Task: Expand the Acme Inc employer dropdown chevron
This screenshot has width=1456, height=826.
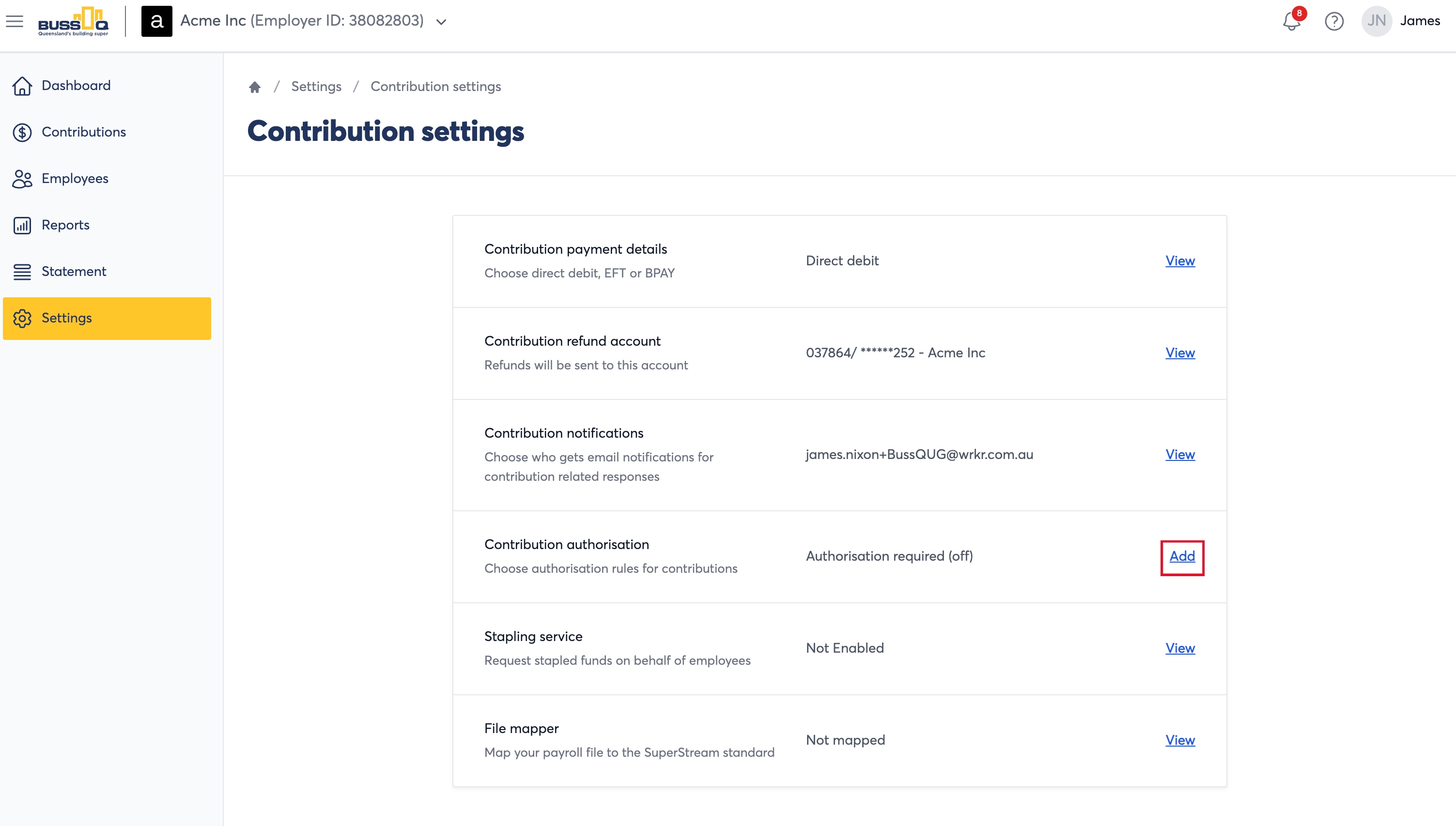Action: coord(441,22)
